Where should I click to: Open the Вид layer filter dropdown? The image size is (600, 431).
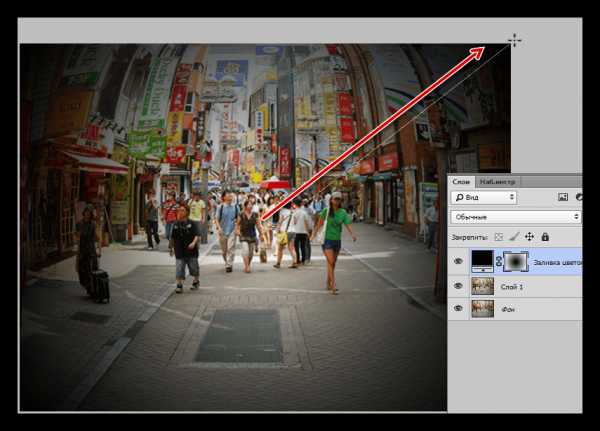(484, 198)
